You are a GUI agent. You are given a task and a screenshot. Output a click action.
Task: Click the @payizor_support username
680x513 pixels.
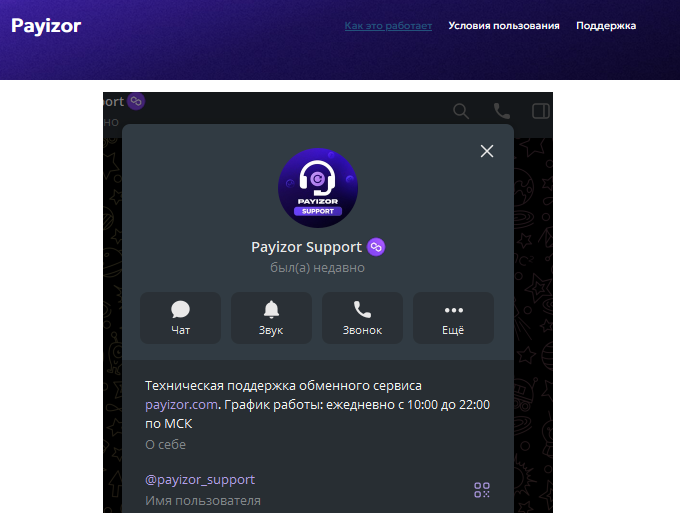[200, 480]
